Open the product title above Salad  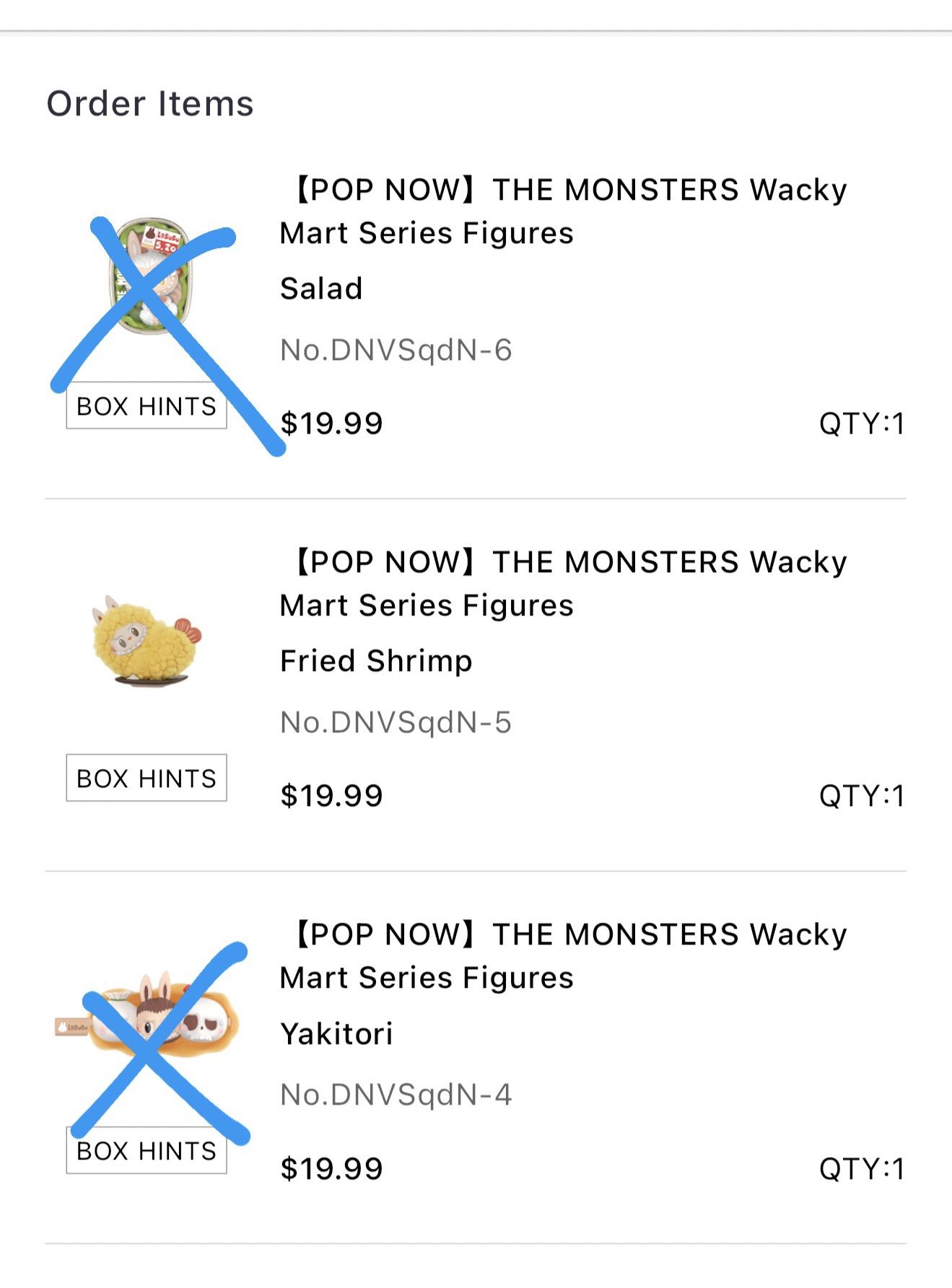pos(563,211)
